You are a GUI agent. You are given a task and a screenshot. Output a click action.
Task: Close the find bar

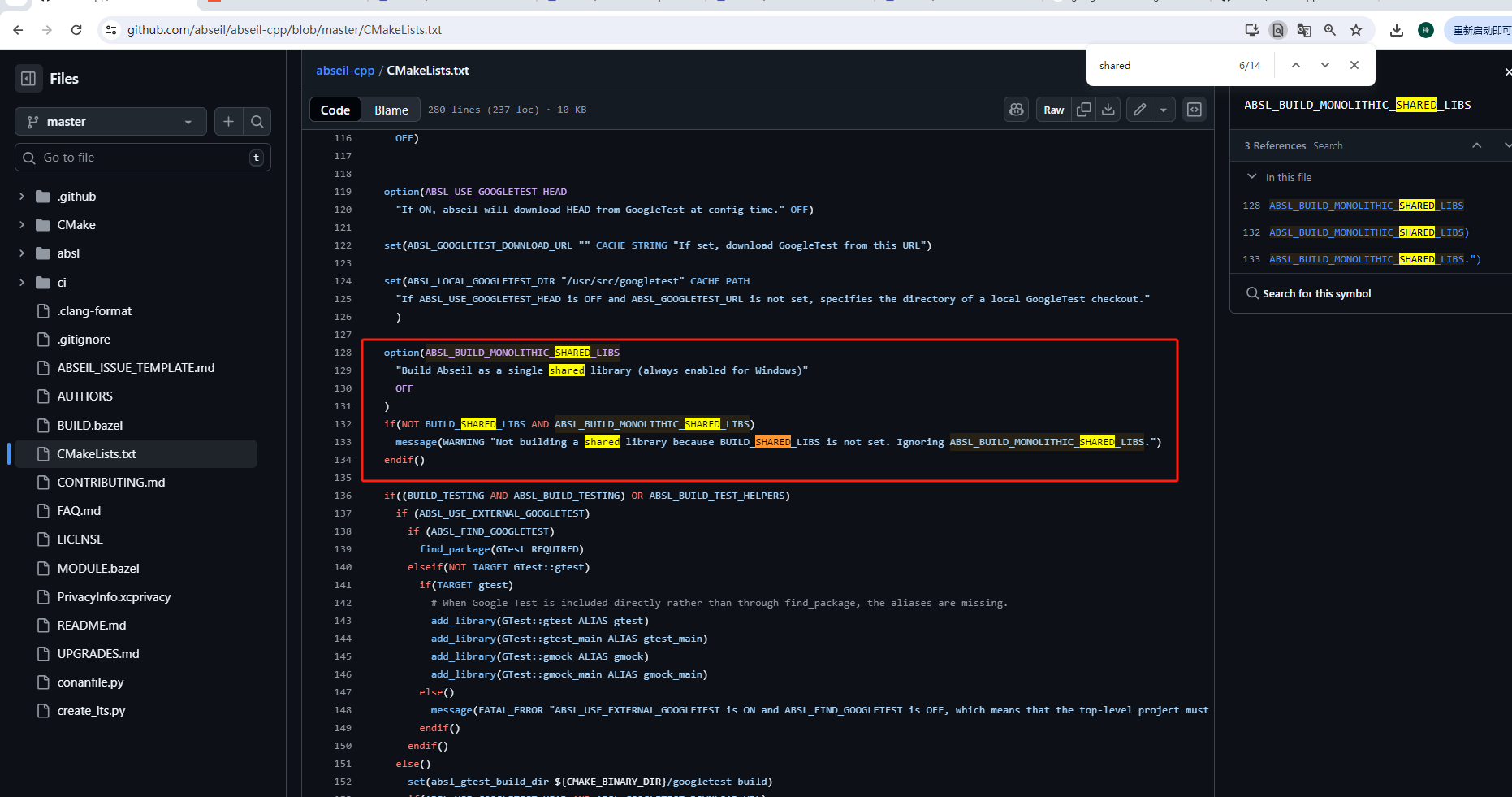(x=1354, y=65)
